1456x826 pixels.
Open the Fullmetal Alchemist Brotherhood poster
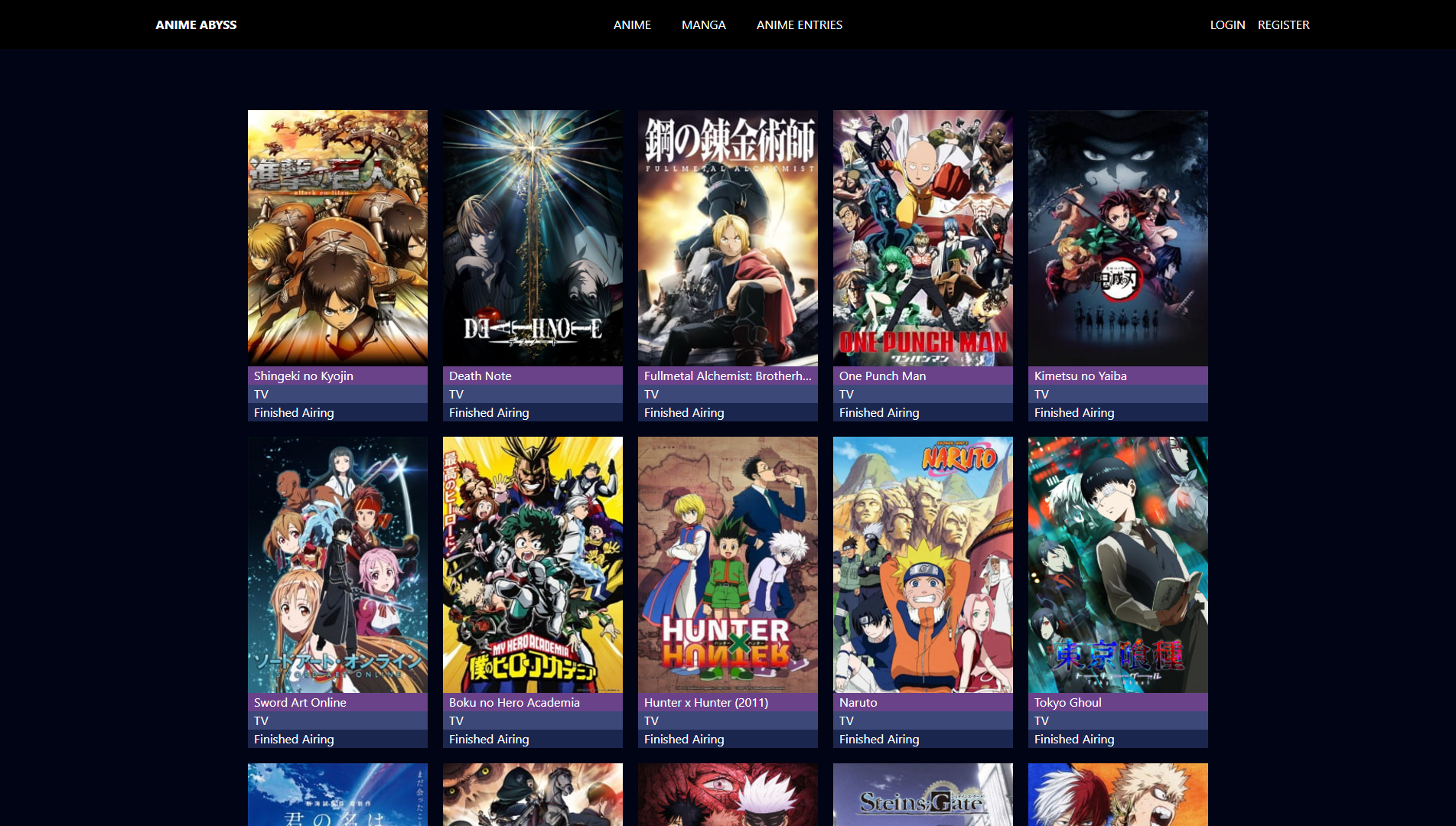click(x=728, y=238)
